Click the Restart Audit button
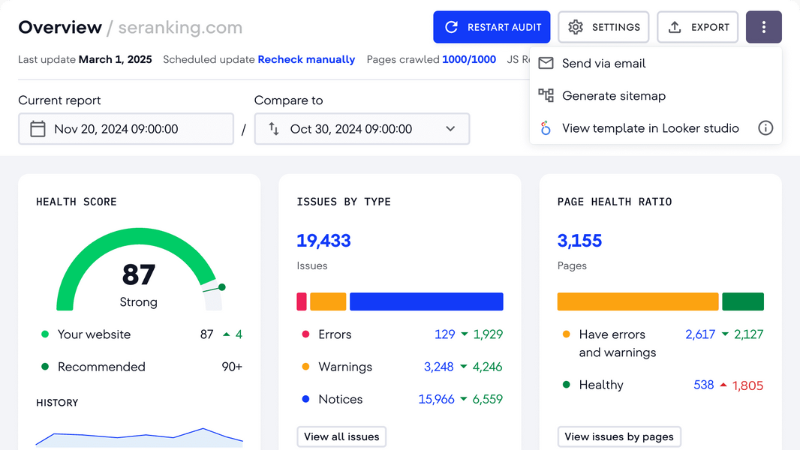 491,27
